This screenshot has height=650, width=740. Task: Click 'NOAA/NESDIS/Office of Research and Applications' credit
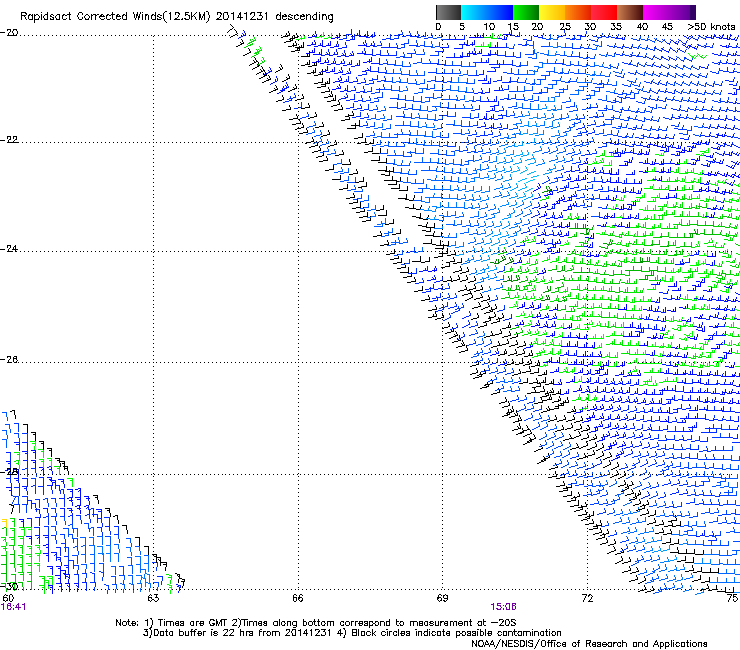[589, 644]
